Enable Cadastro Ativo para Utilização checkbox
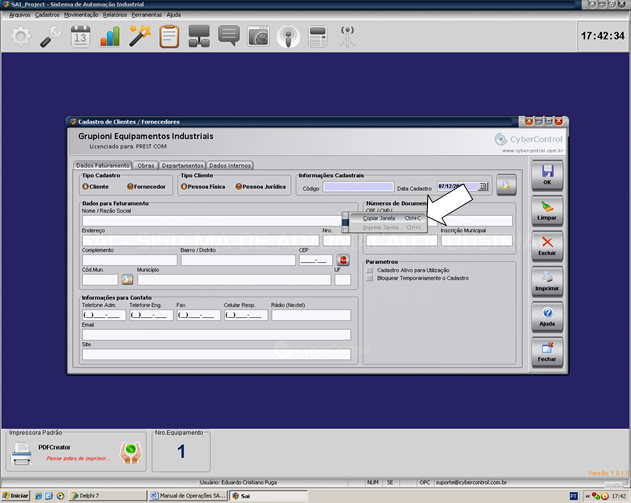Viewport: 631px width, 503px height. coord(369,270)
